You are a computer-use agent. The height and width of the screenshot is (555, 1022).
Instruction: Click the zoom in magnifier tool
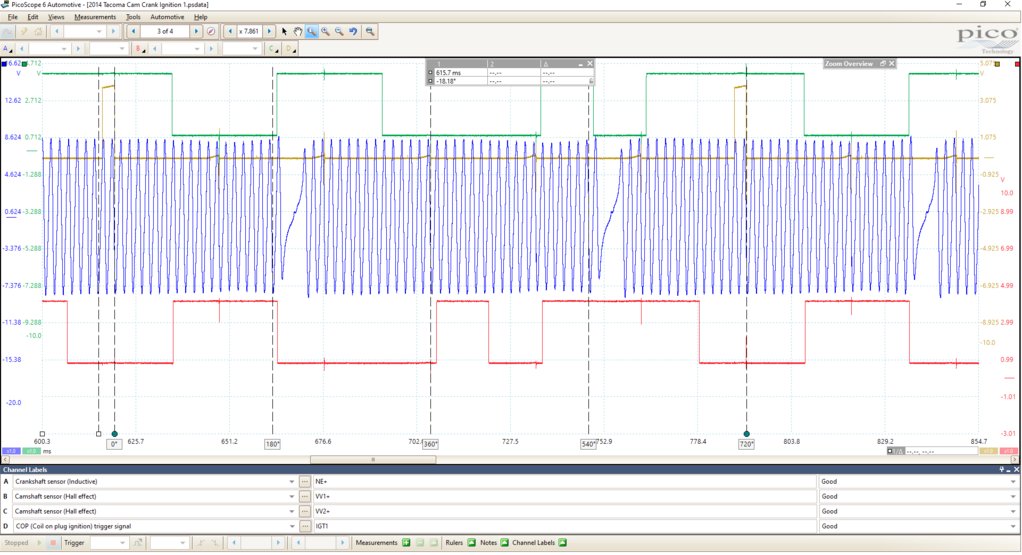(325, 31)
